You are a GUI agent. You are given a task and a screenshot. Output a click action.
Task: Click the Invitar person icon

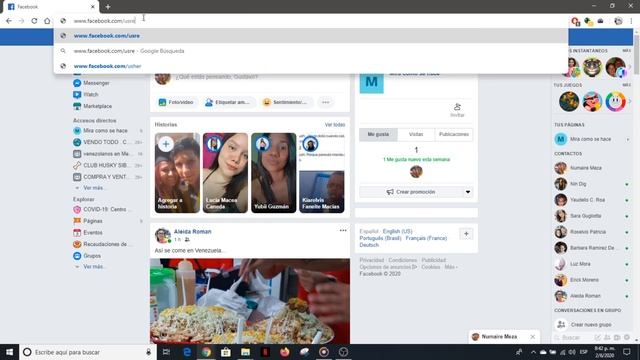click(457, 107)
